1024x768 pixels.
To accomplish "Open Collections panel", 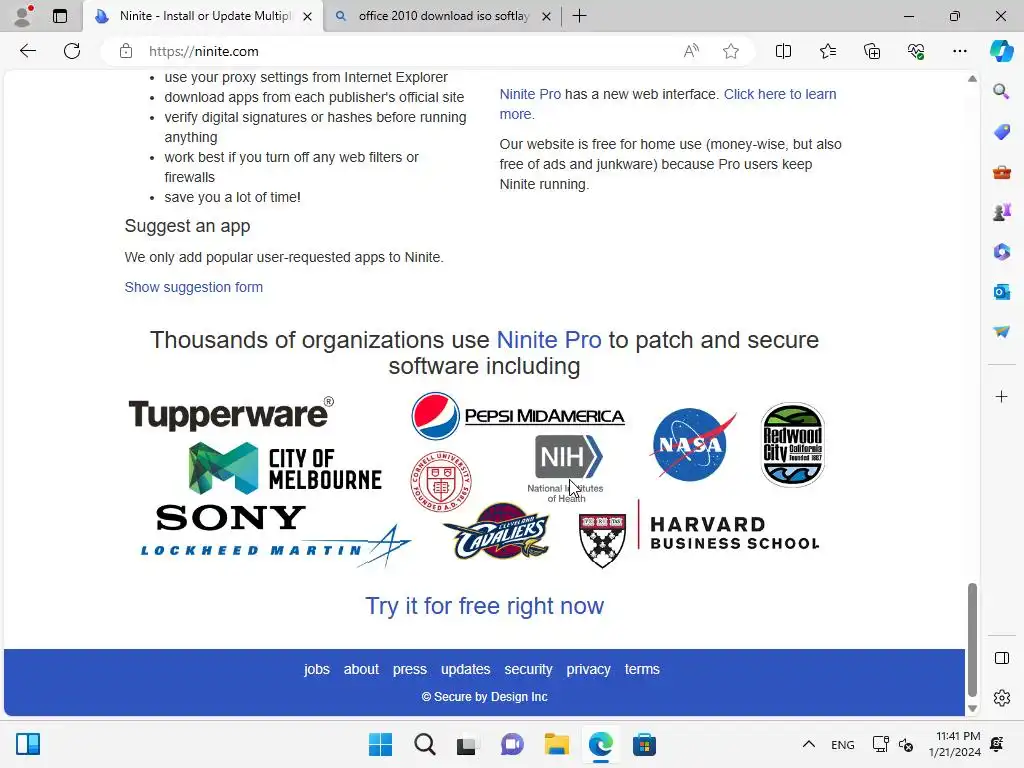I will pyautogui.click(x=872, y=51).
